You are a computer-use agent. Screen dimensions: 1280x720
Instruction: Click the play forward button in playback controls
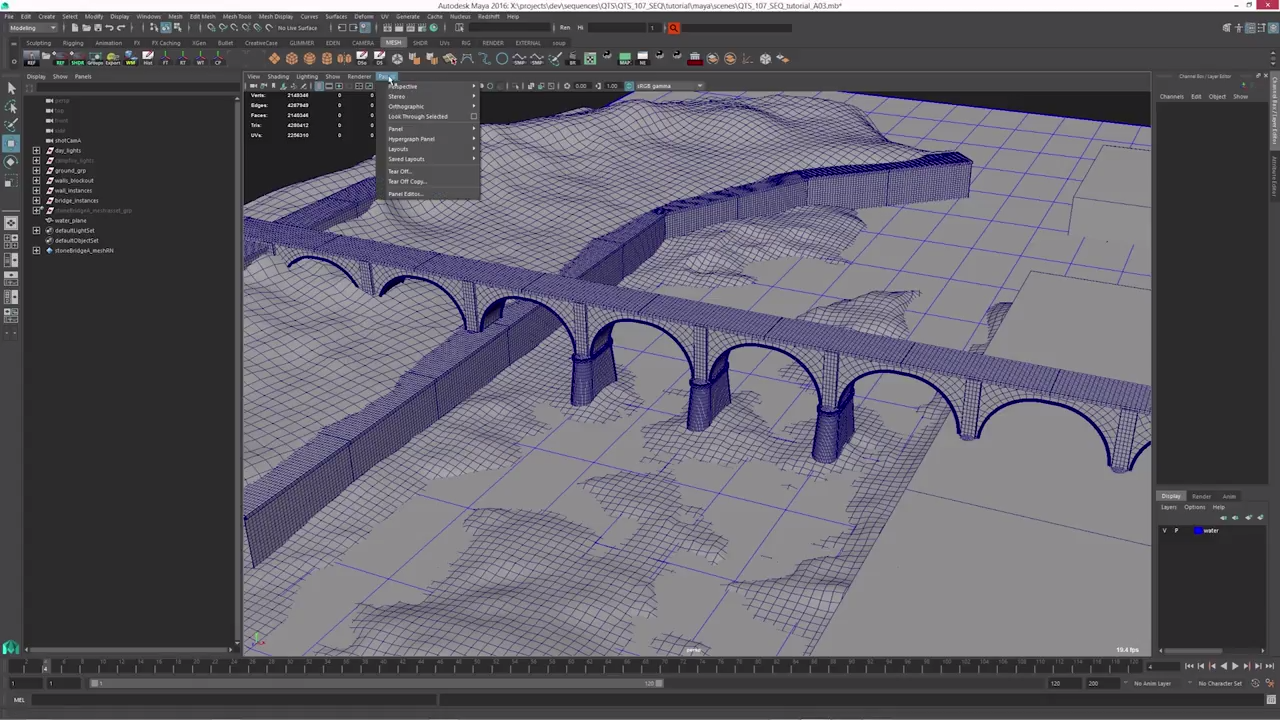point(1235,666)
